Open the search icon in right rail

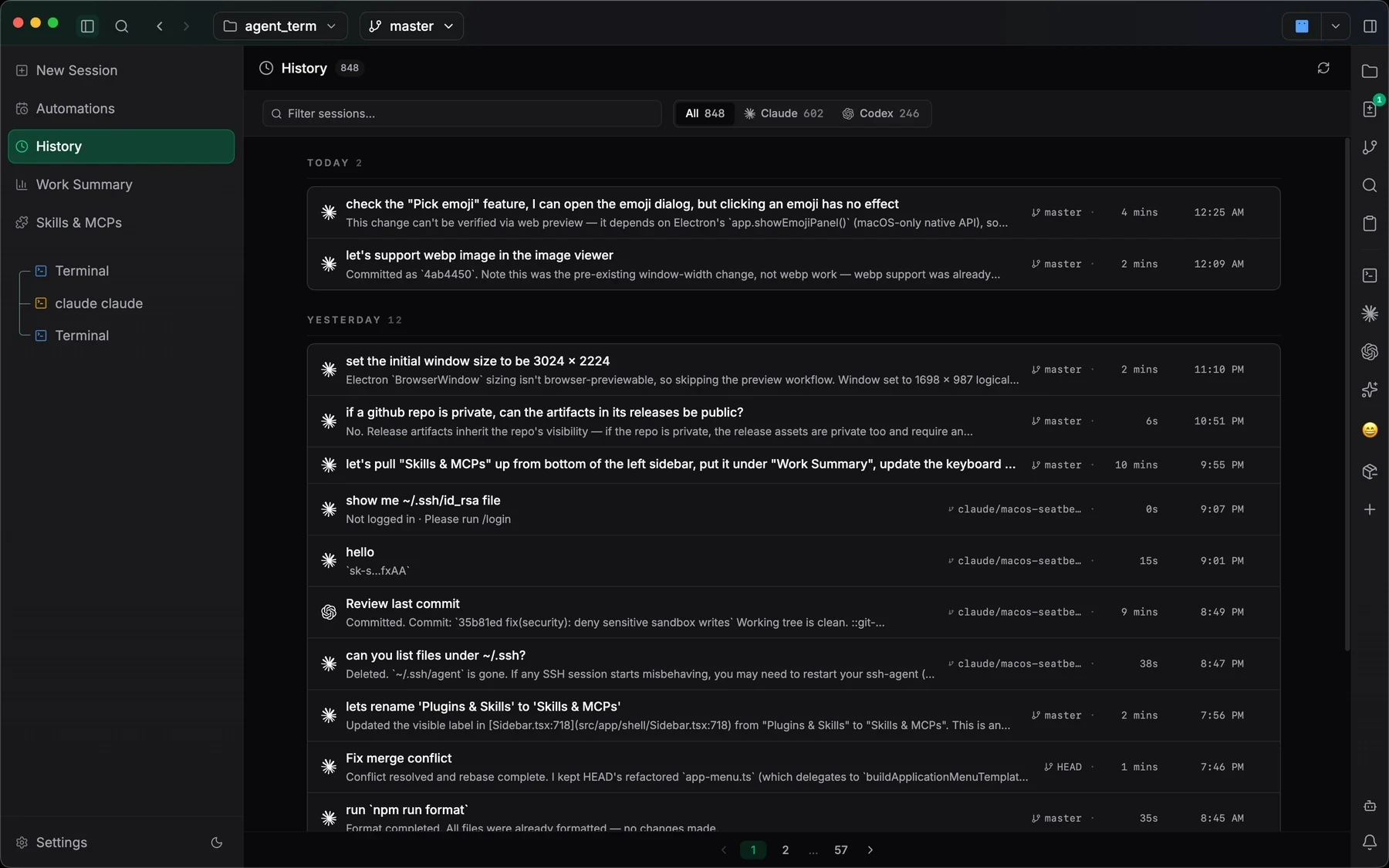coord(1370,185)
